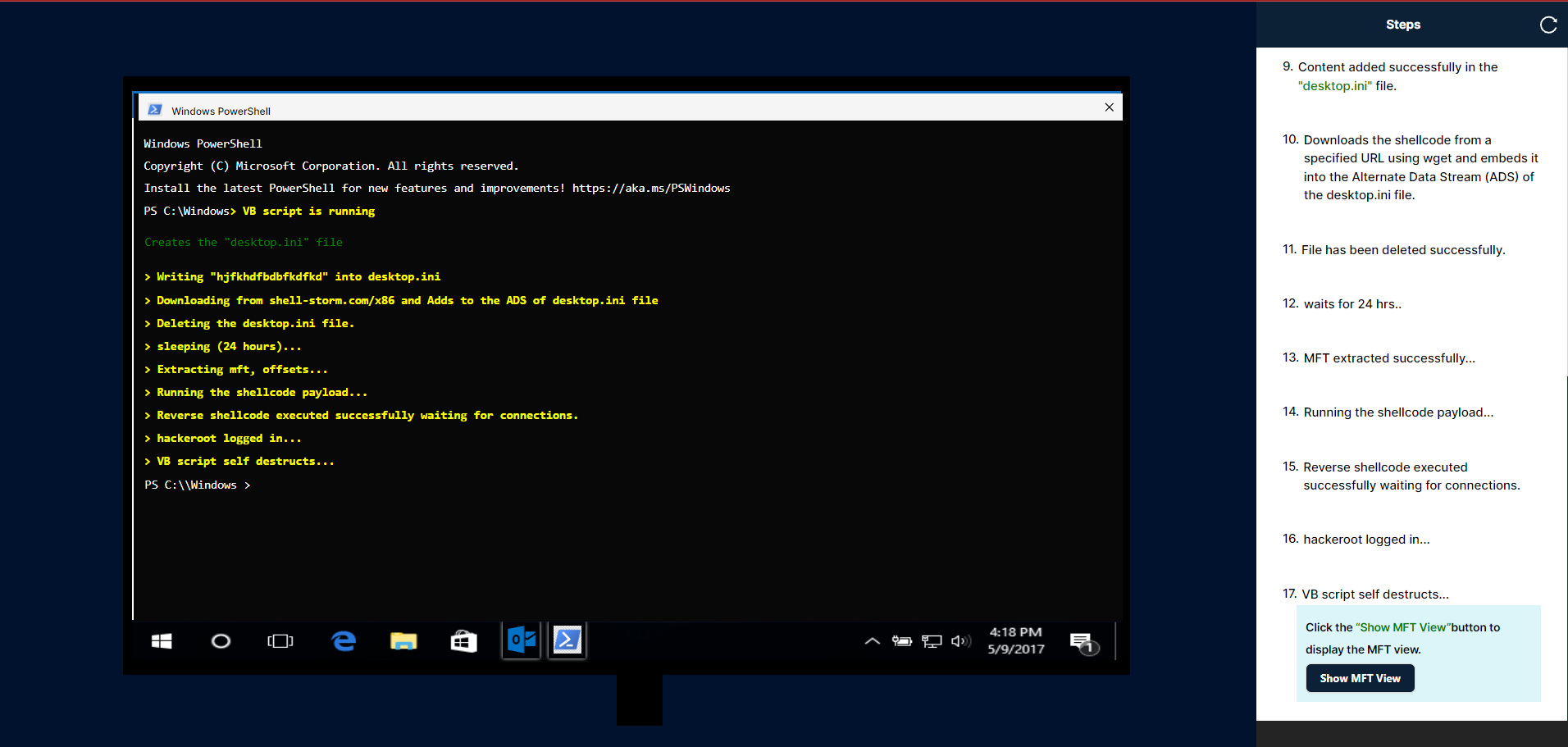Open File Explorer from the taskbar
The width and height of the screenshot is (1568, 747).
[x=403, y=641]
